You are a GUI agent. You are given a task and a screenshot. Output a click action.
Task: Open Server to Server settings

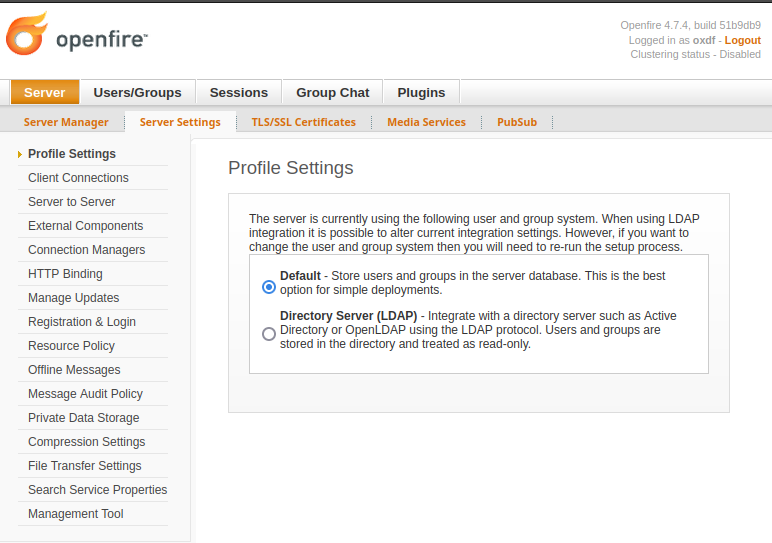coord(71,202)
